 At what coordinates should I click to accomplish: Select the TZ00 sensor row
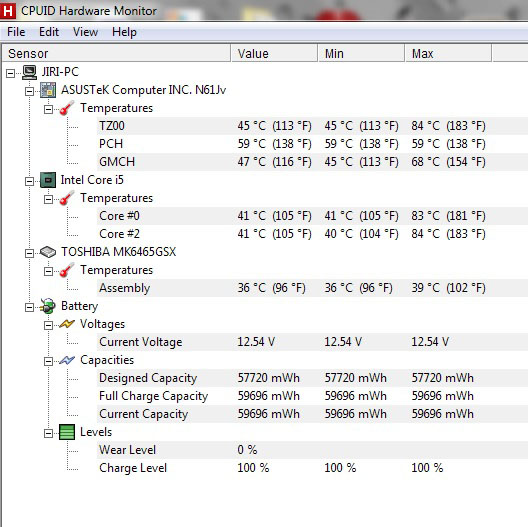point(312,126)
